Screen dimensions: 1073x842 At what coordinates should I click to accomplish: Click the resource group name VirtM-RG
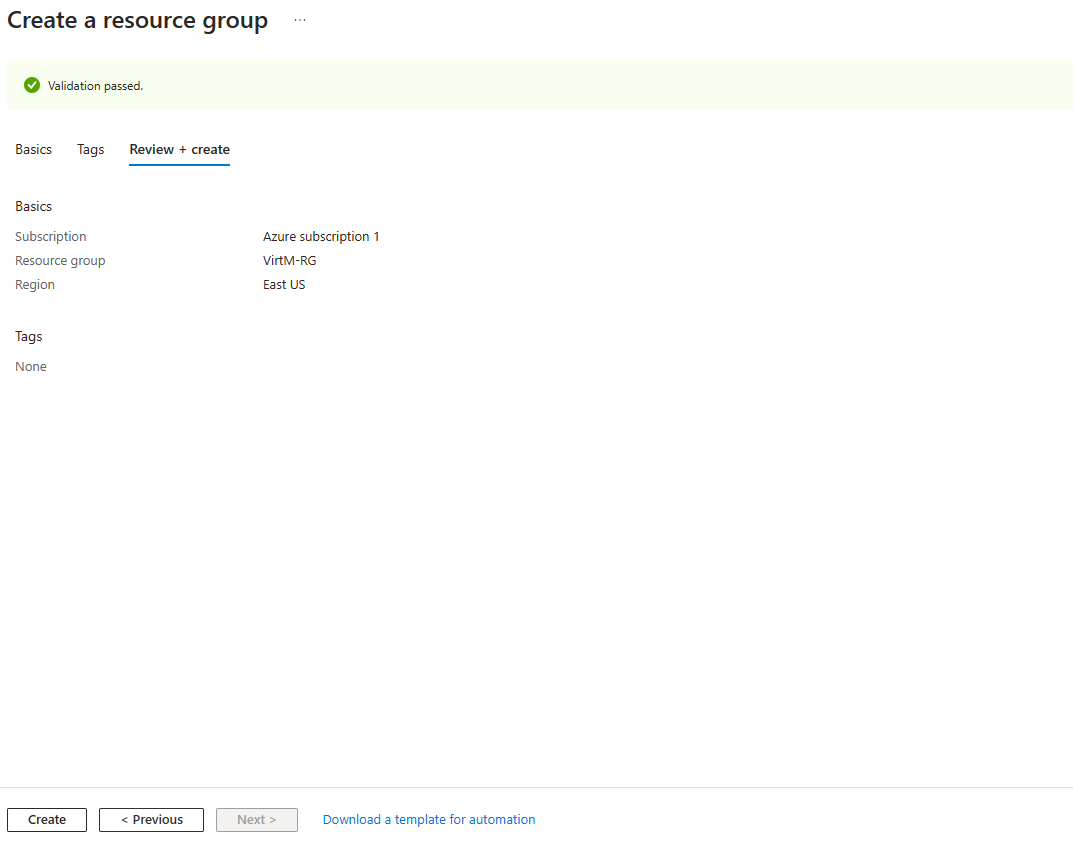(x=289, y=260)
